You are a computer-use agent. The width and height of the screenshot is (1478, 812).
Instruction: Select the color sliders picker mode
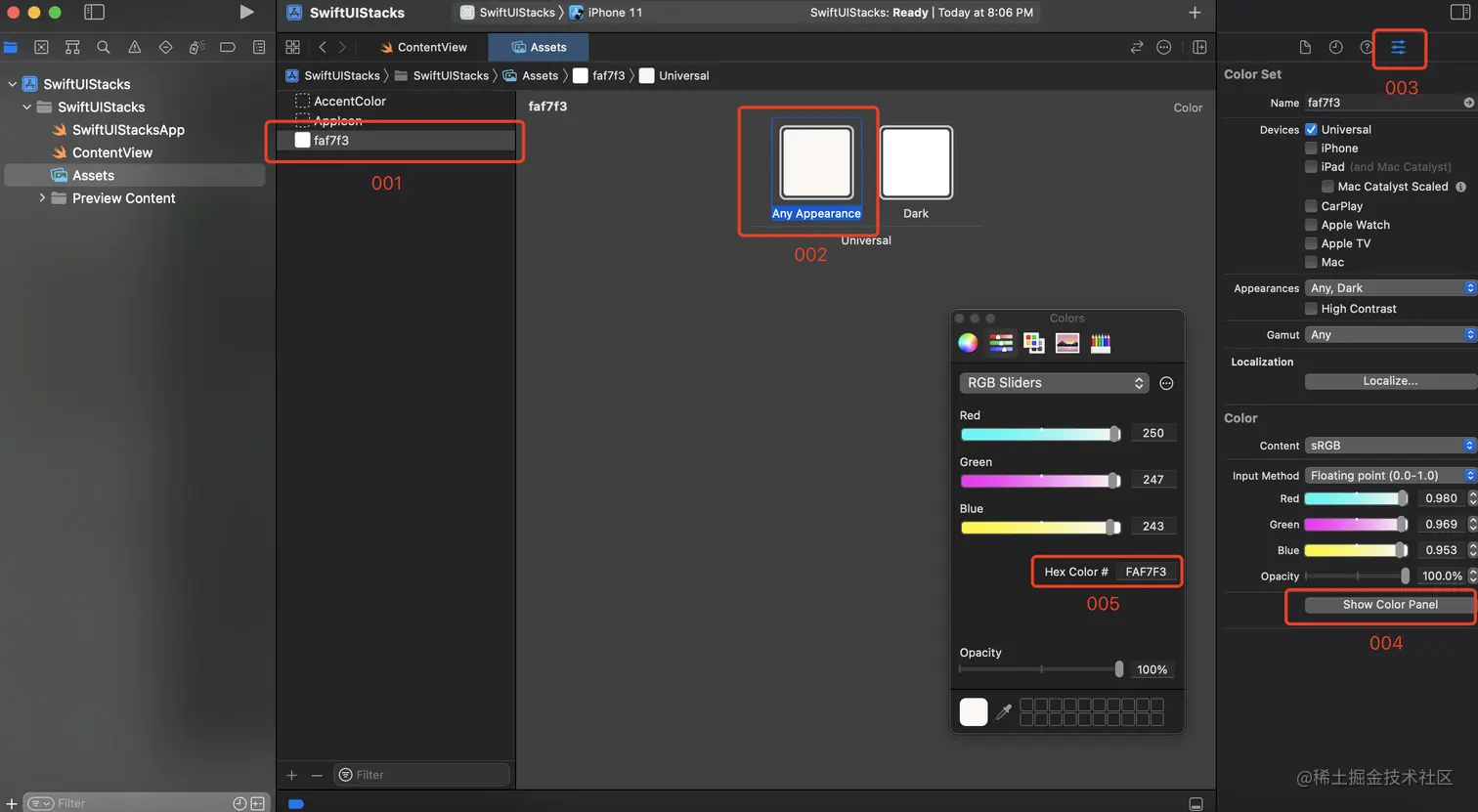[x=1001, y=342]
